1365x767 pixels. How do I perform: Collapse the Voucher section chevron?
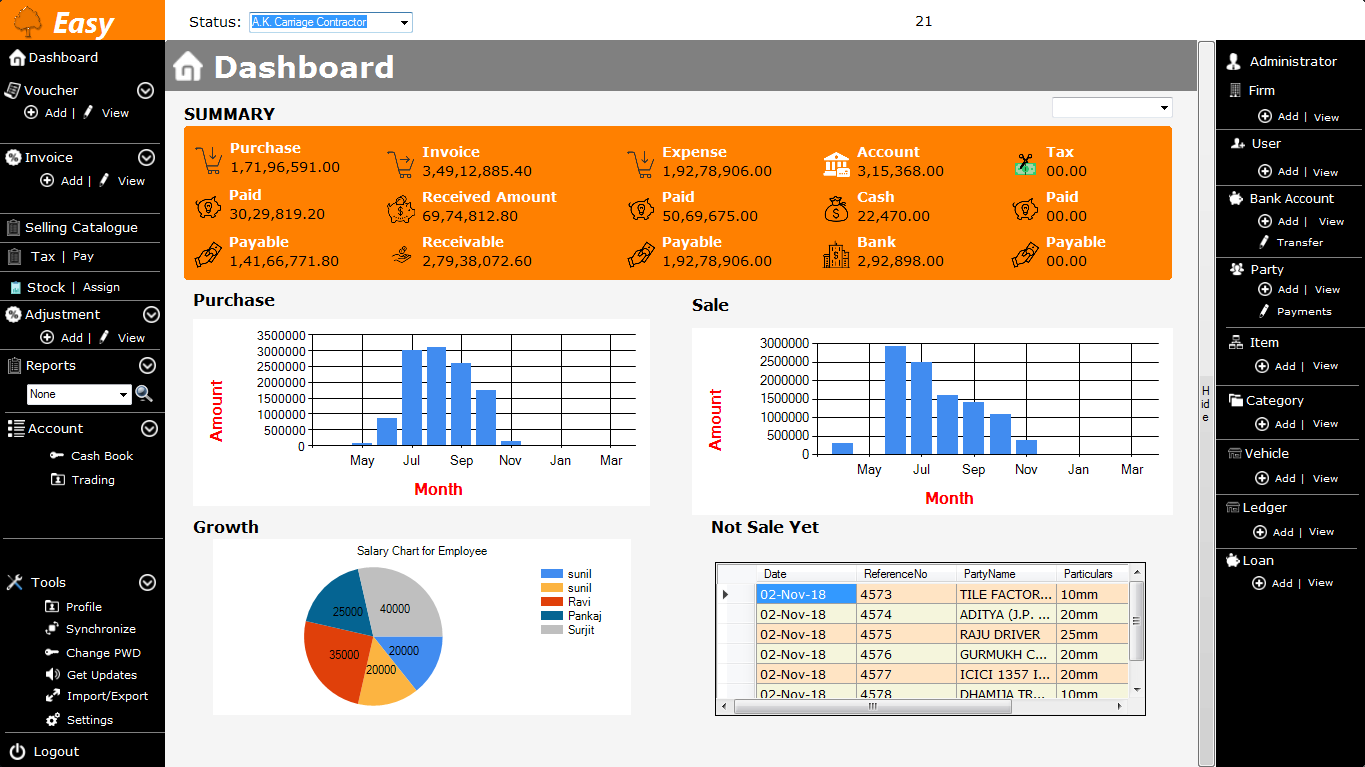[145, 90]
